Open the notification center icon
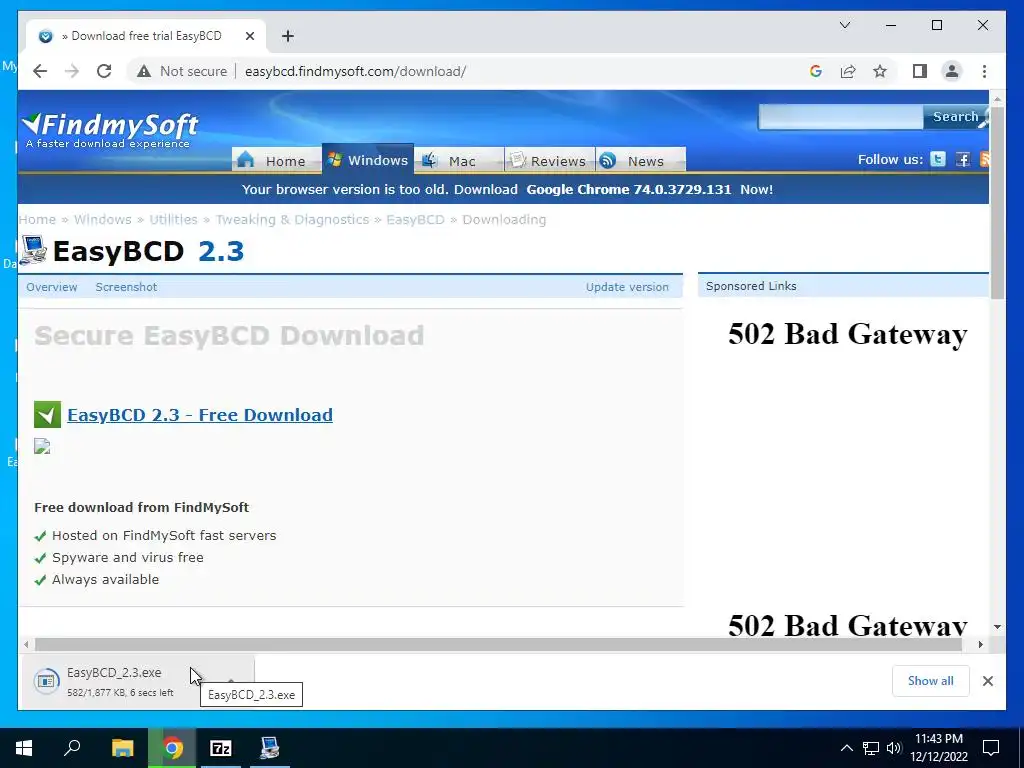This screenshot has width=1024, height=768. (x=991, y=748)
